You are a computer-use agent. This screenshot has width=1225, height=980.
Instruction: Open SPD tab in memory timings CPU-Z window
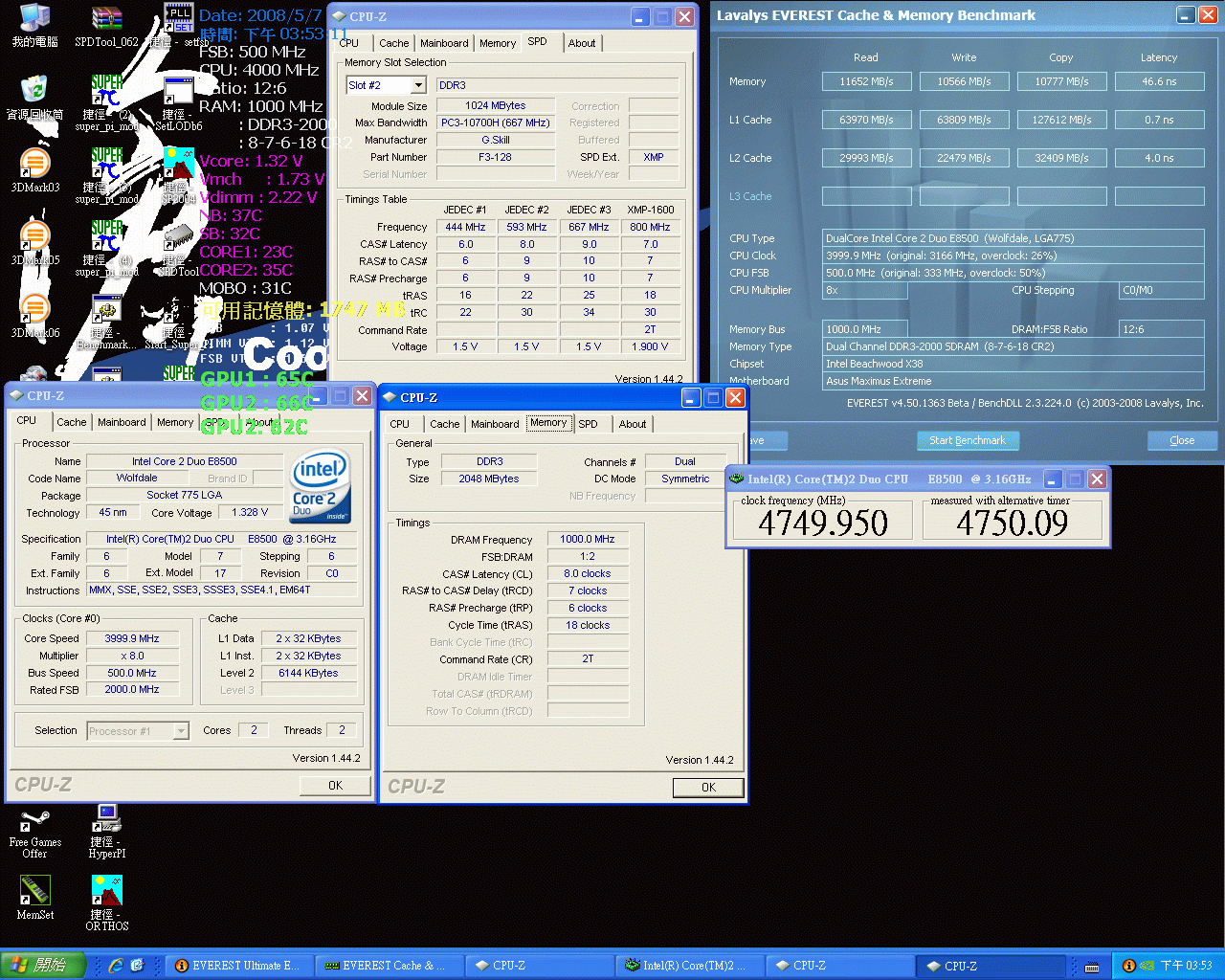click(589, 424)
